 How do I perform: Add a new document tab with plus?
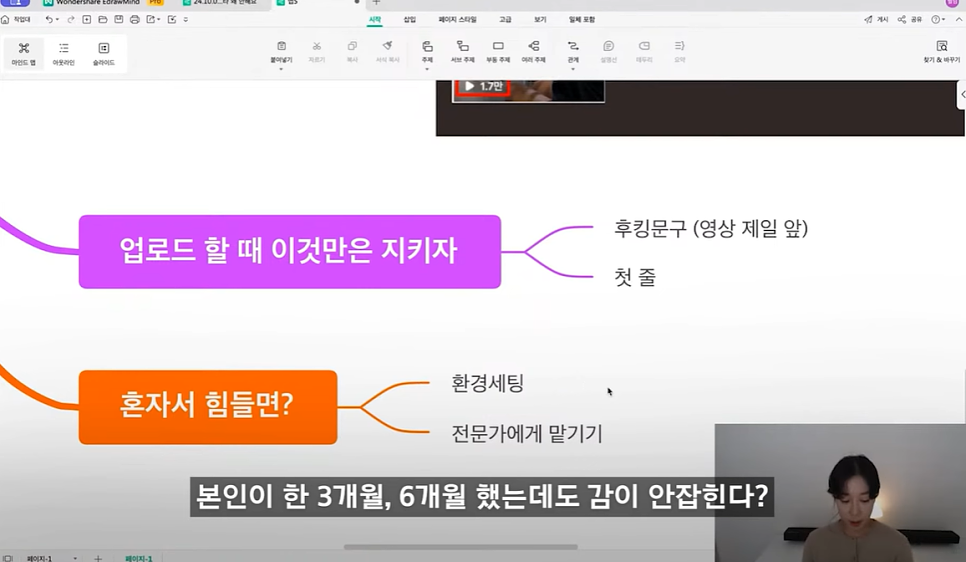click(x=376, y=2)
